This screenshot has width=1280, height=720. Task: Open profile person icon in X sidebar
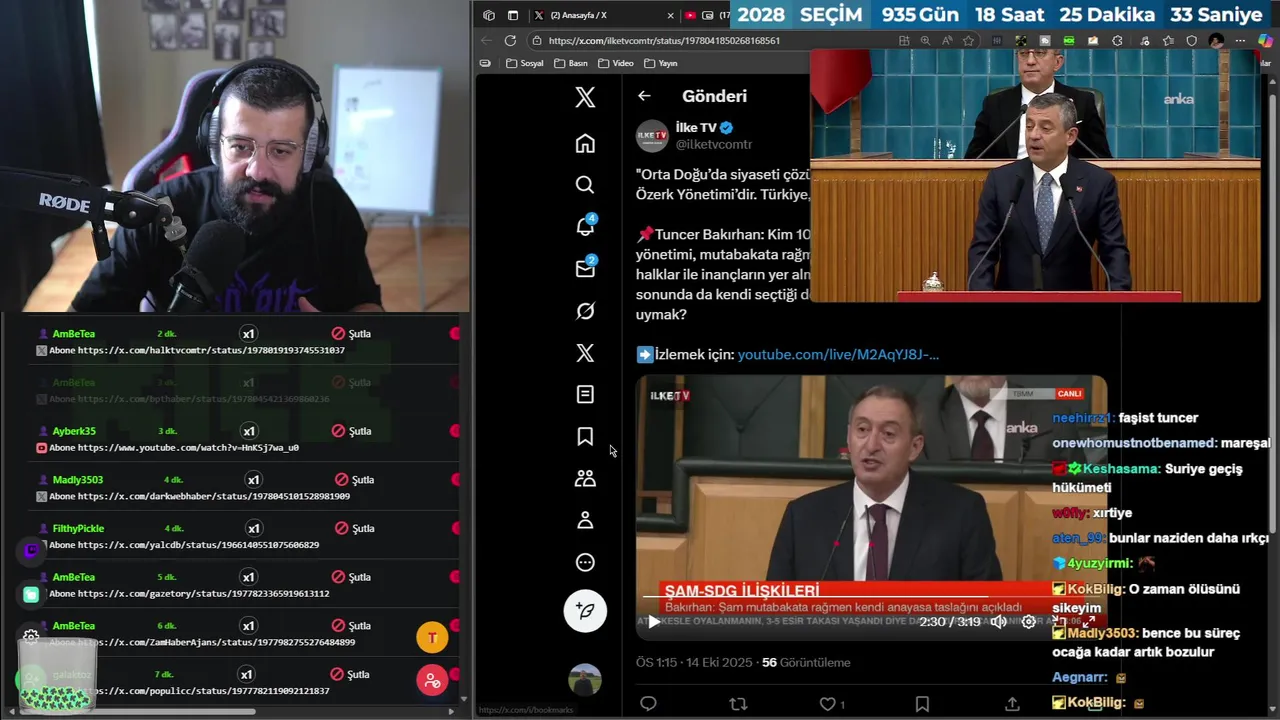585,521
